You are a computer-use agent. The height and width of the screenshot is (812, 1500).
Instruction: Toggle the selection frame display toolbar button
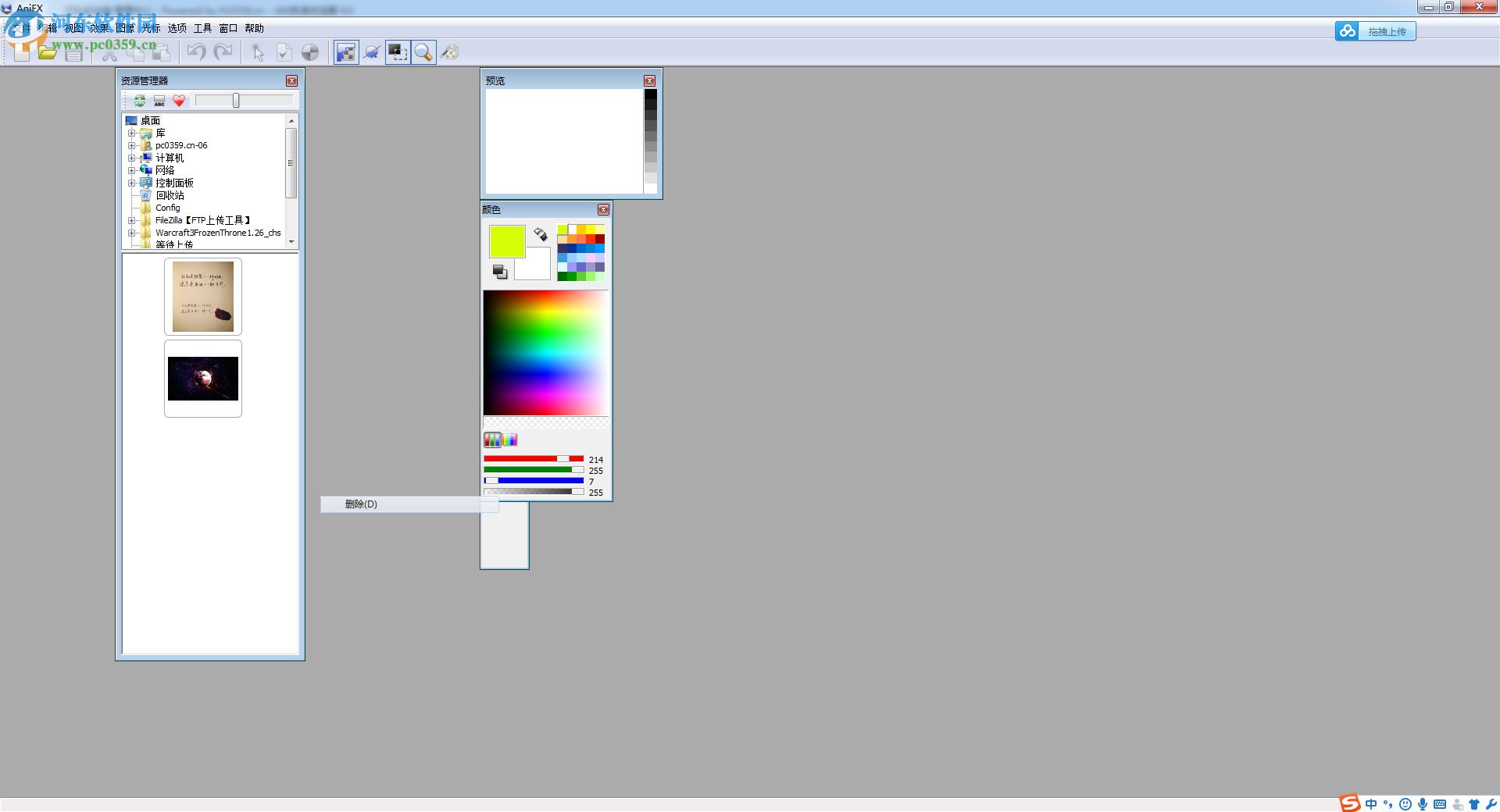tap(398, 52)
